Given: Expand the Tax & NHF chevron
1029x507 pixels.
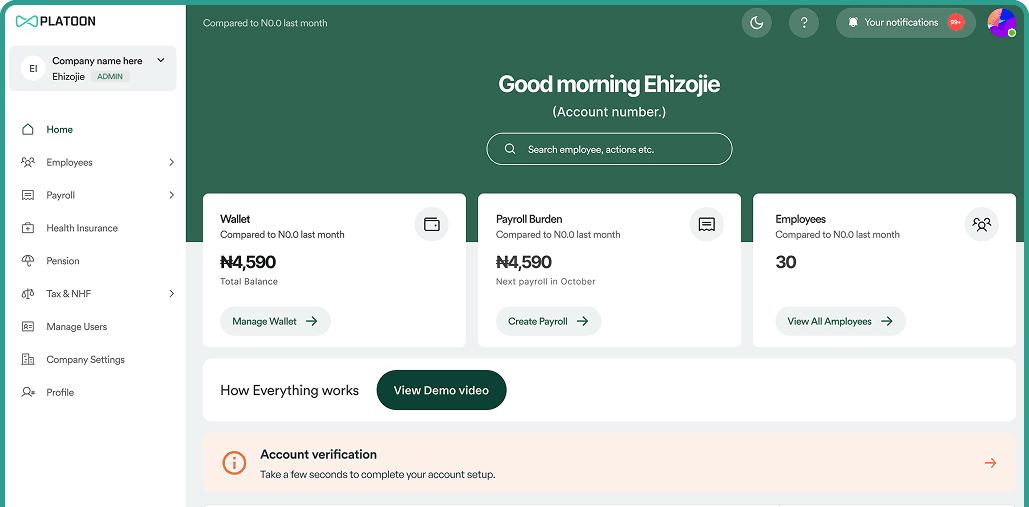Looking at the screenshot, I should pyautogui.click(x=171, y=294).
